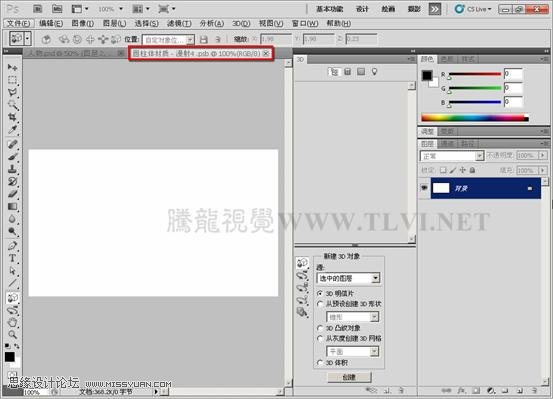Viewport: 553px width, 399px height.
Task: Select the Zoom tool
Action: tap(12, 334)
